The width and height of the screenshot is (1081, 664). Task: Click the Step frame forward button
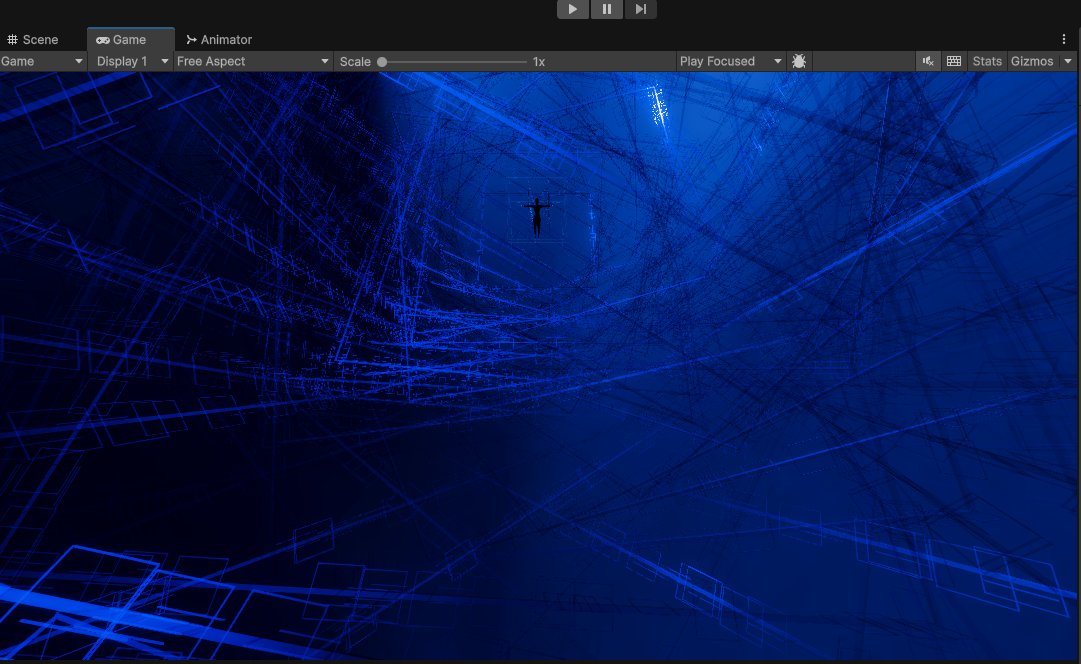[641, 9]
